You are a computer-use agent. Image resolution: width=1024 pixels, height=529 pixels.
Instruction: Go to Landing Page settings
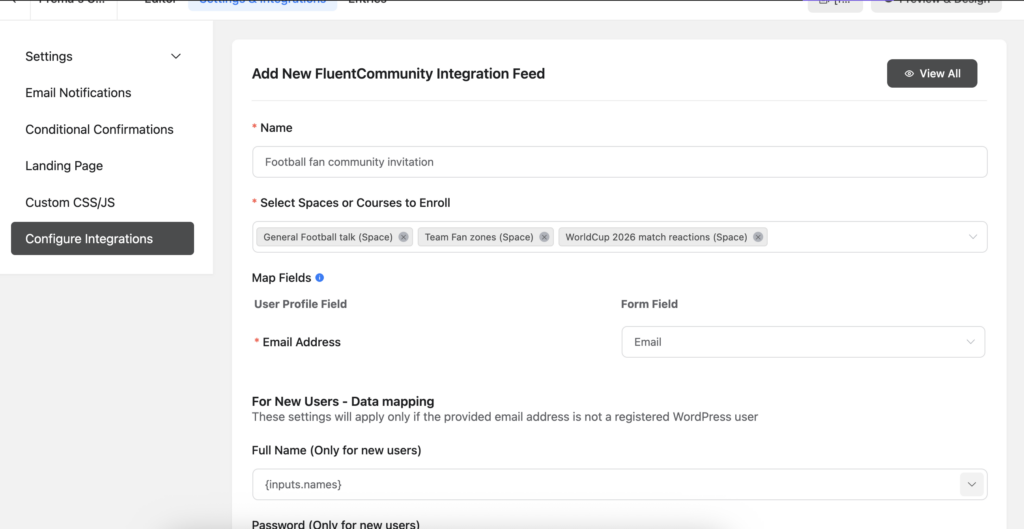(x=64, y=166)
